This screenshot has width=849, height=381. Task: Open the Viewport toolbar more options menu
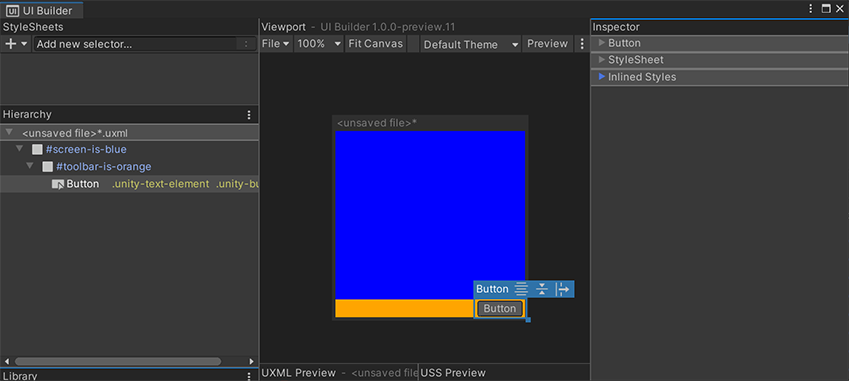pyautogui.click(x=582, y=44)
